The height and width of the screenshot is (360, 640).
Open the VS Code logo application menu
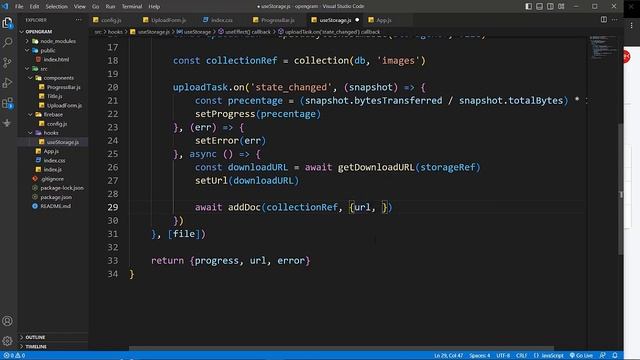(5, 6)
